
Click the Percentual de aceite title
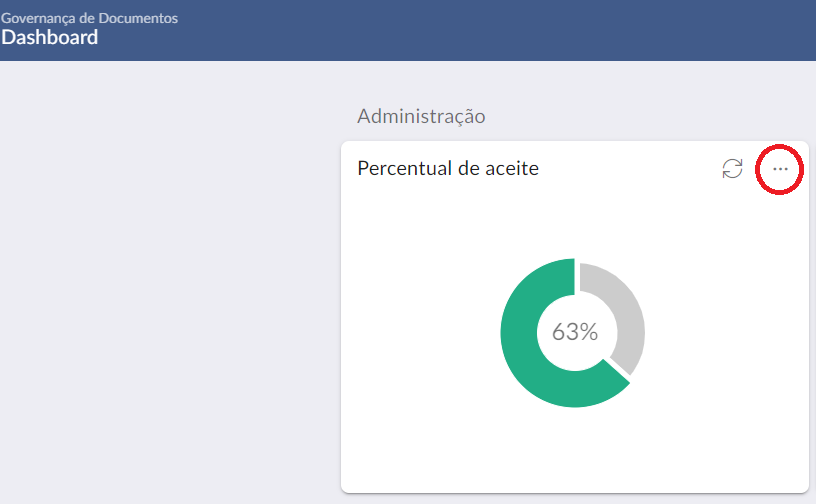coord(448,168)
